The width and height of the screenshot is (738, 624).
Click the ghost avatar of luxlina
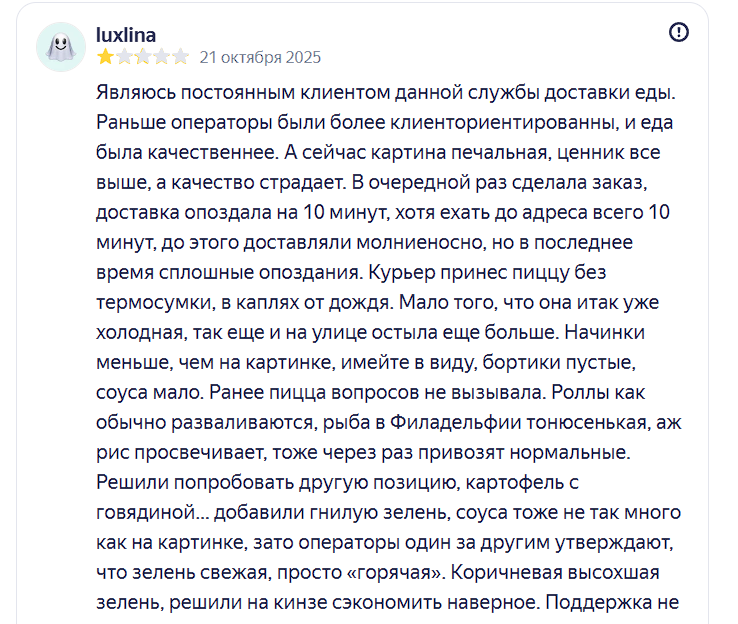coord(61,47)
